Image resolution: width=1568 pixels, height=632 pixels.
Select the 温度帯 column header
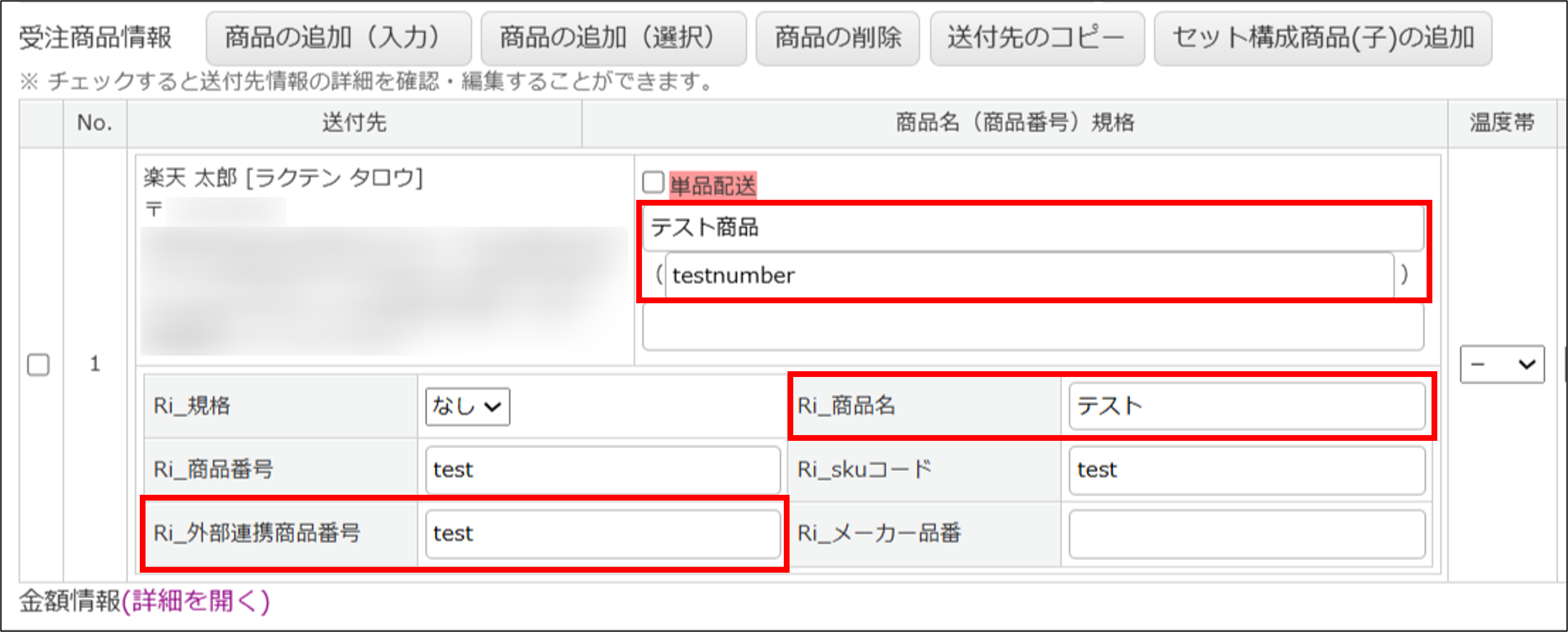(x=1502, y=123)
